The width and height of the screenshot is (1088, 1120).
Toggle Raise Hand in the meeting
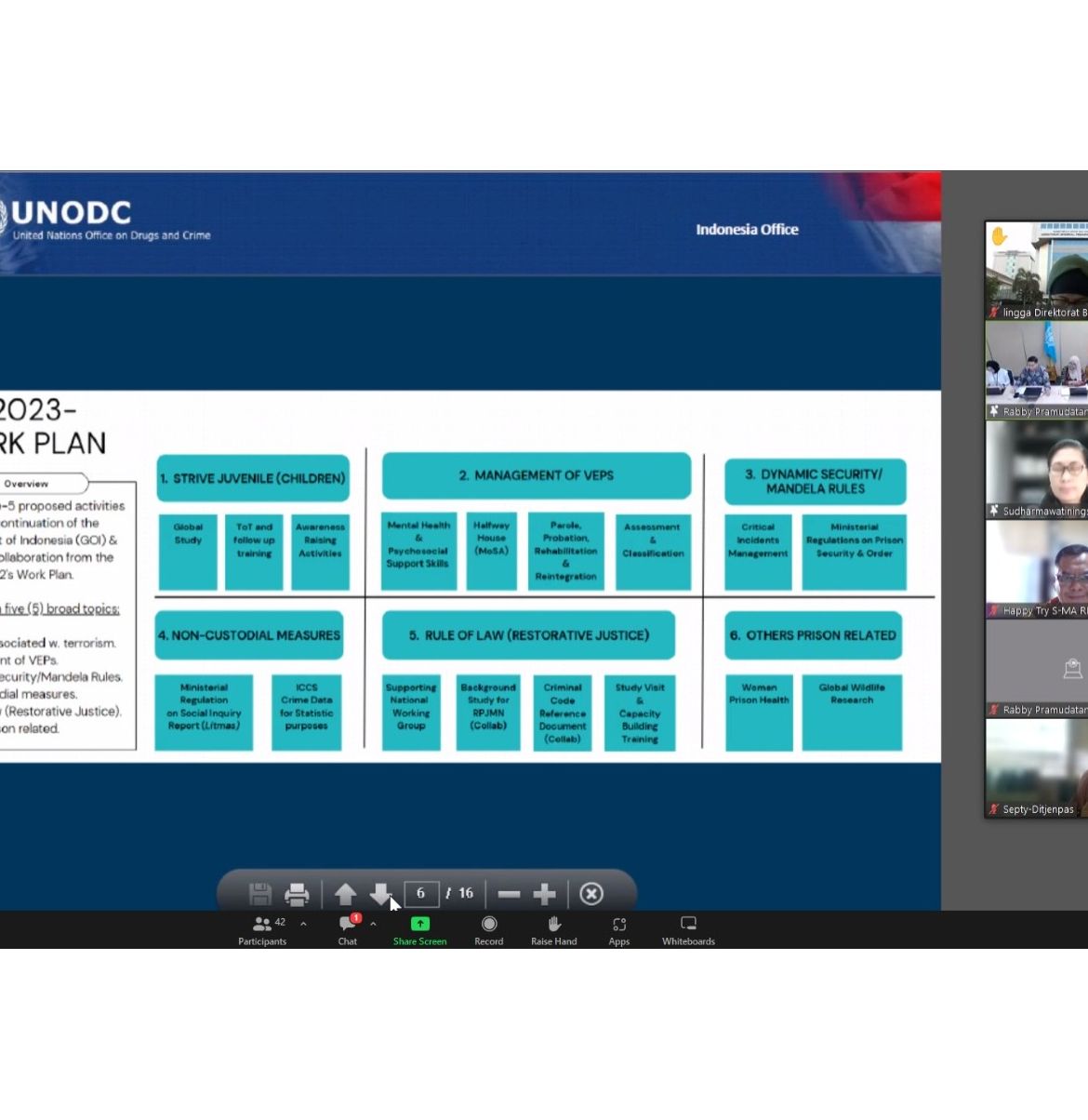click(554, 929)
